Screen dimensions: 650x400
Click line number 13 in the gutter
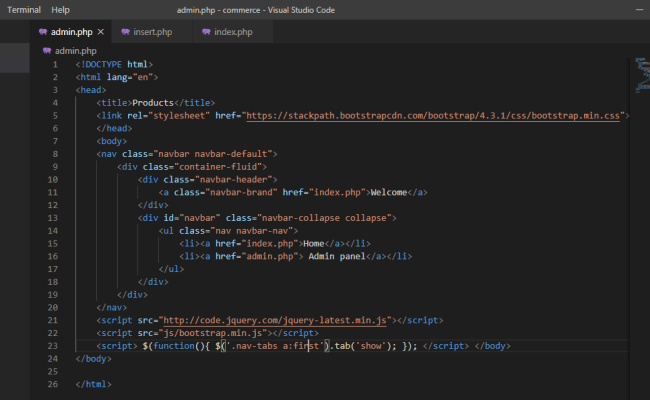click(x=53, y=218)
